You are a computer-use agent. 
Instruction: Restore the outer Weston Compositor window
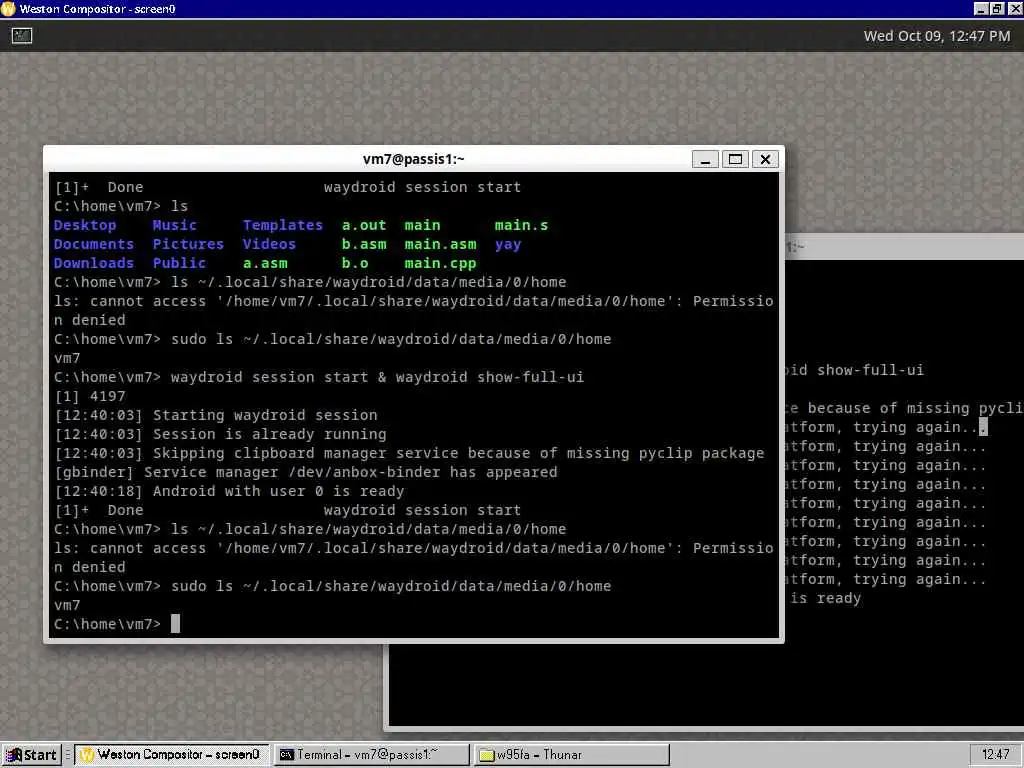[x=997, y=8]
